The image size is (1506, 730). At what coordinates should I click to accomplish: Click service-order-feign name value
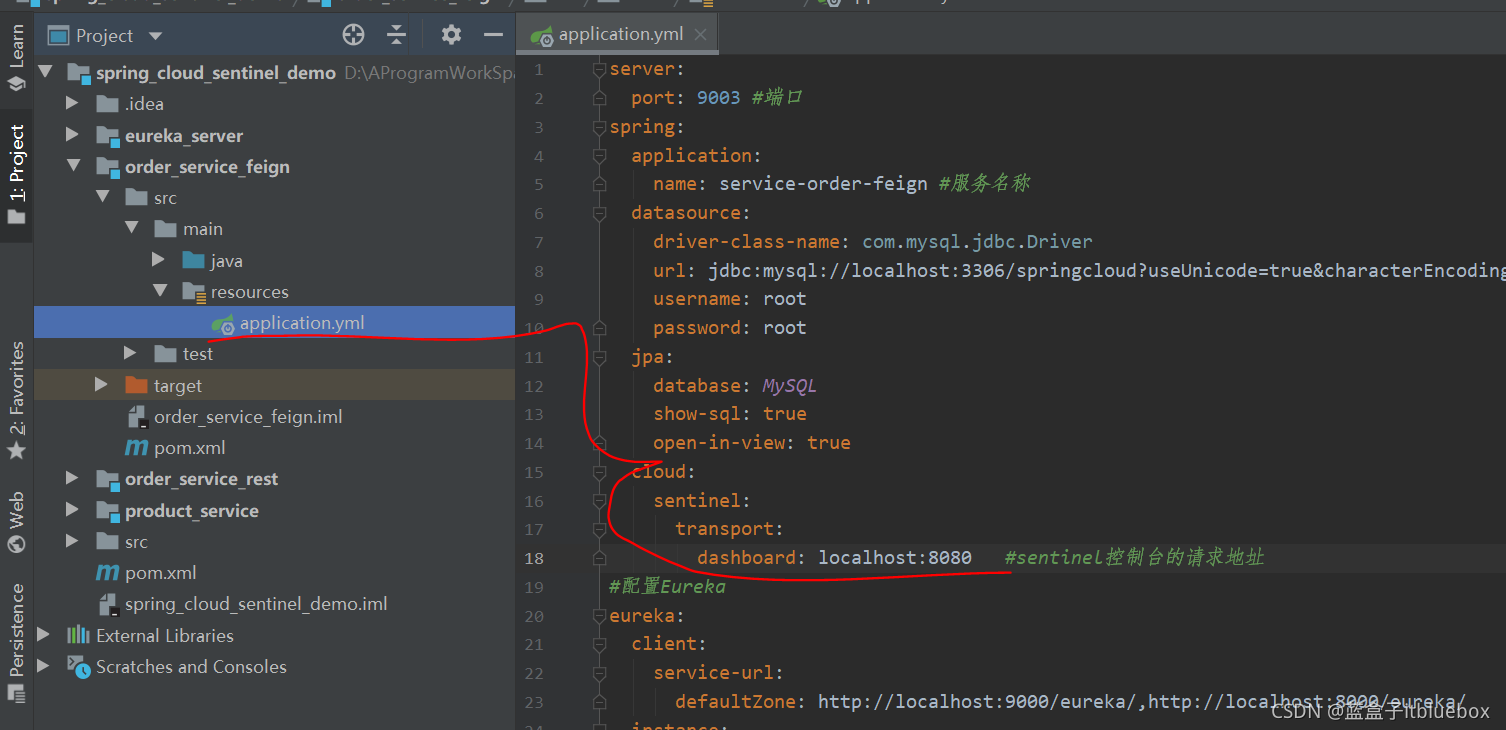point(823,184)
